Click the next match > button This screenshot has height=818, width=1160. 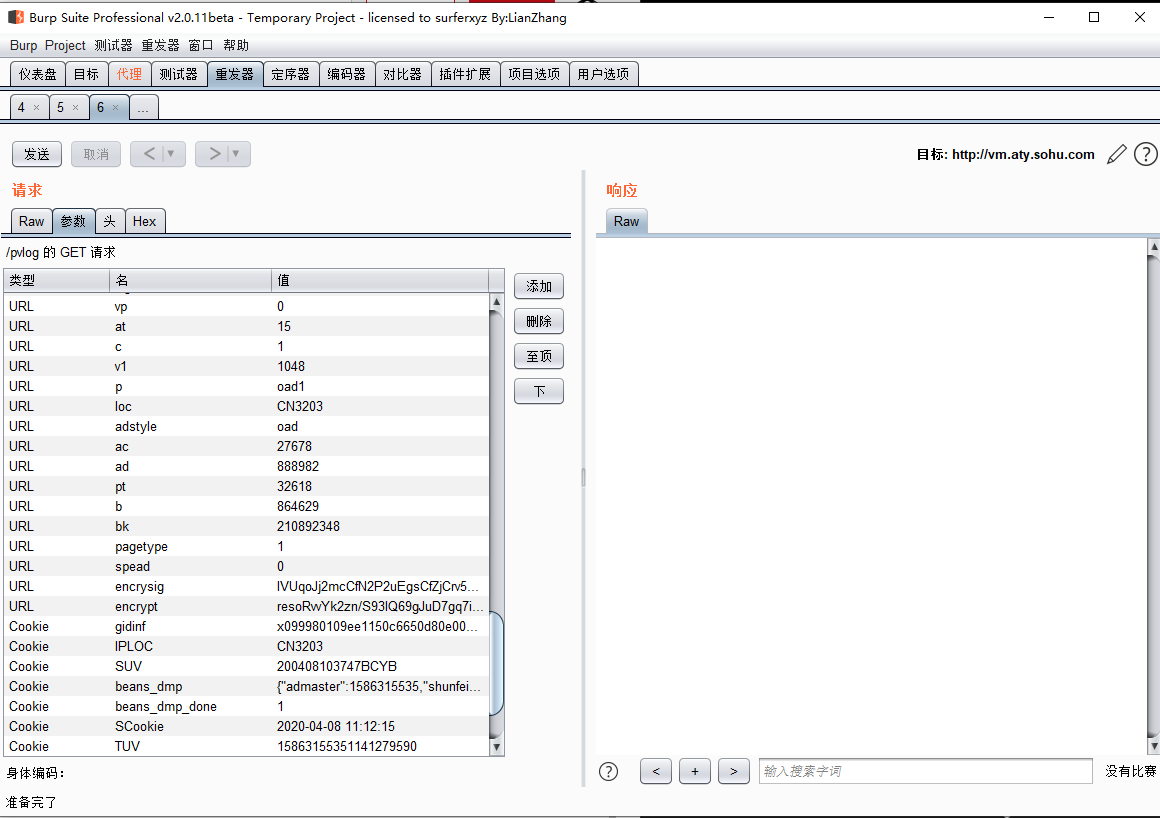coord(734,771)
